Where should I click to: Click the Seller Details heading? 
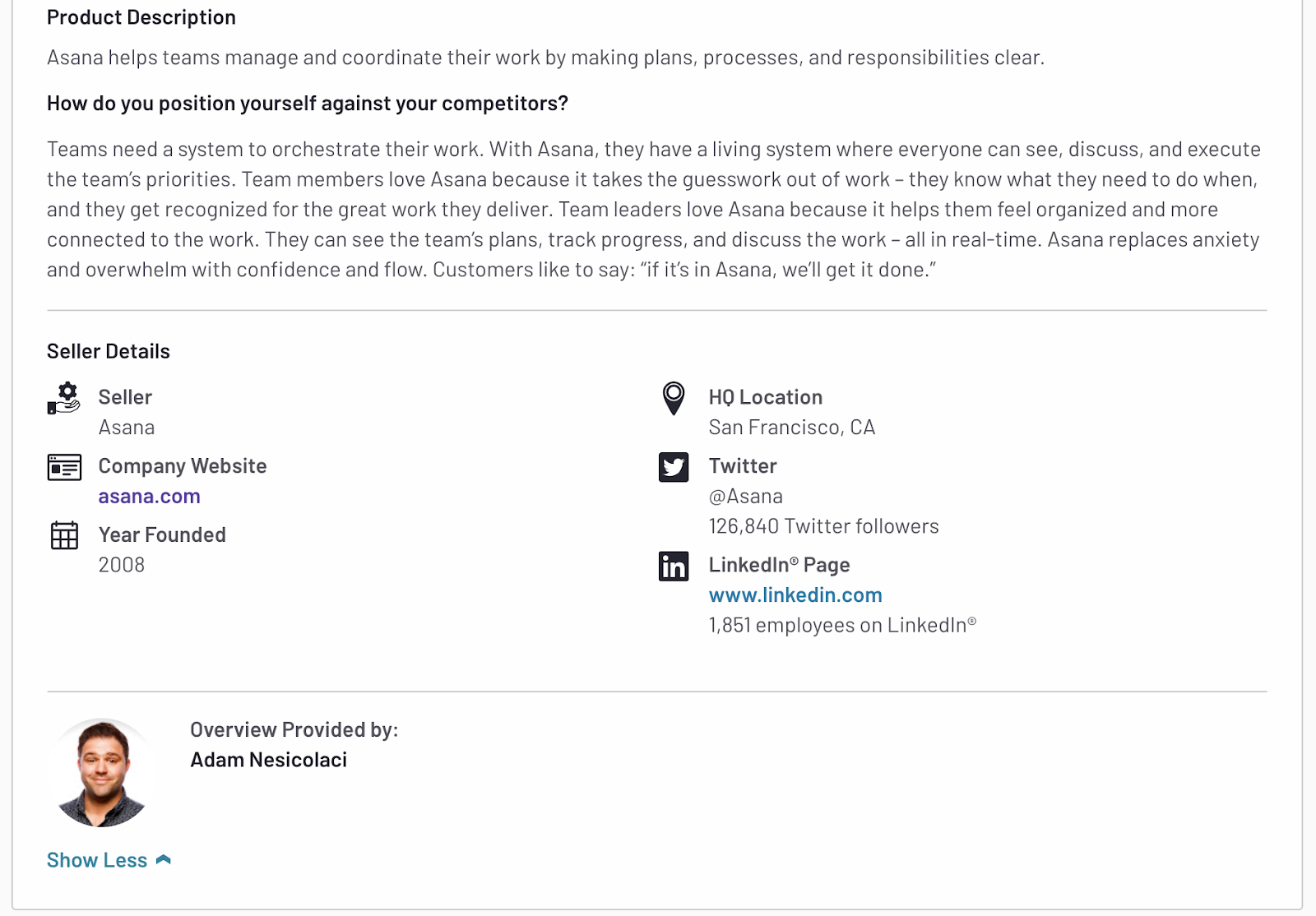click(109, 351)
